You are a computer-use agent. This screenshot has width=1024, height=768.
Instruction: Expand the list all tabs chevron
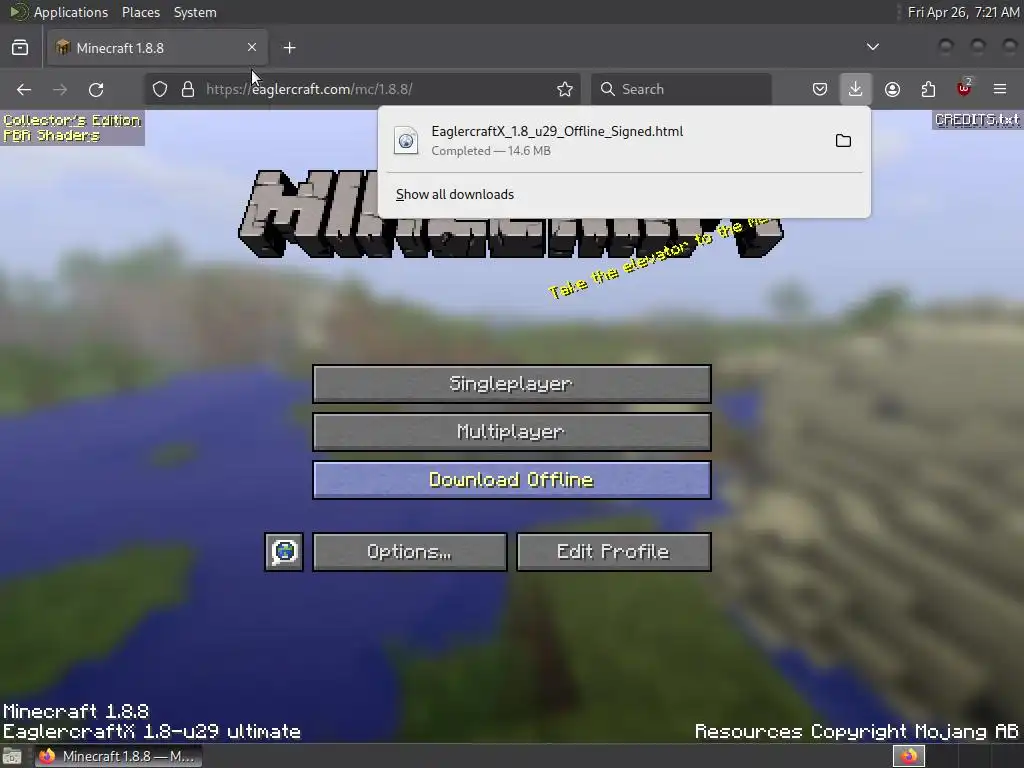coord(872,47)
